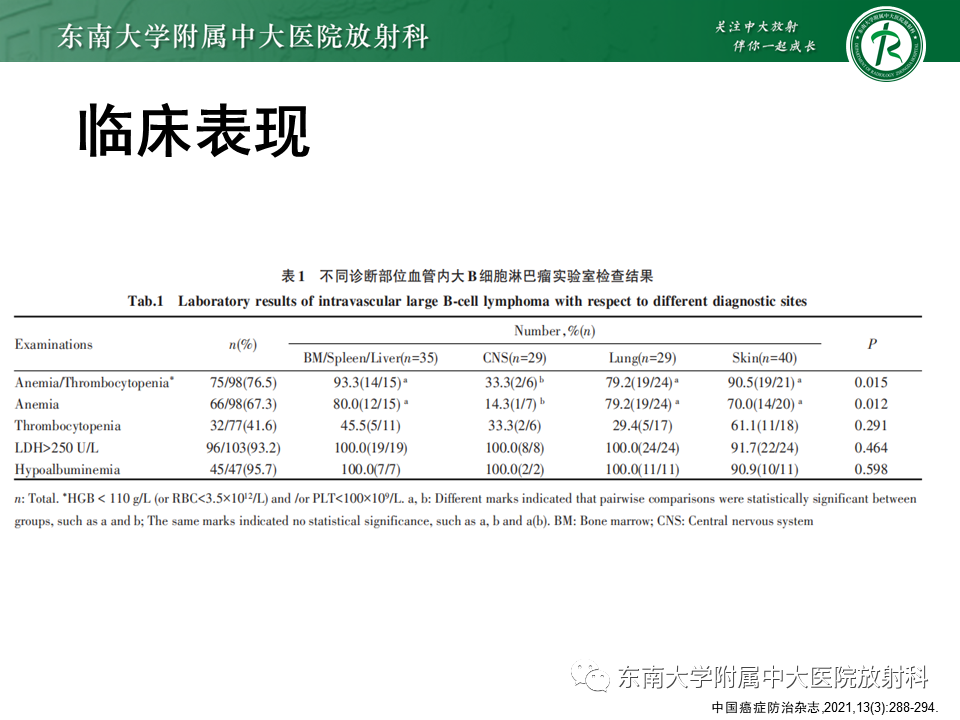Select the Hypoalbuminemia row label
960x720 pixels.
[67, 470]
